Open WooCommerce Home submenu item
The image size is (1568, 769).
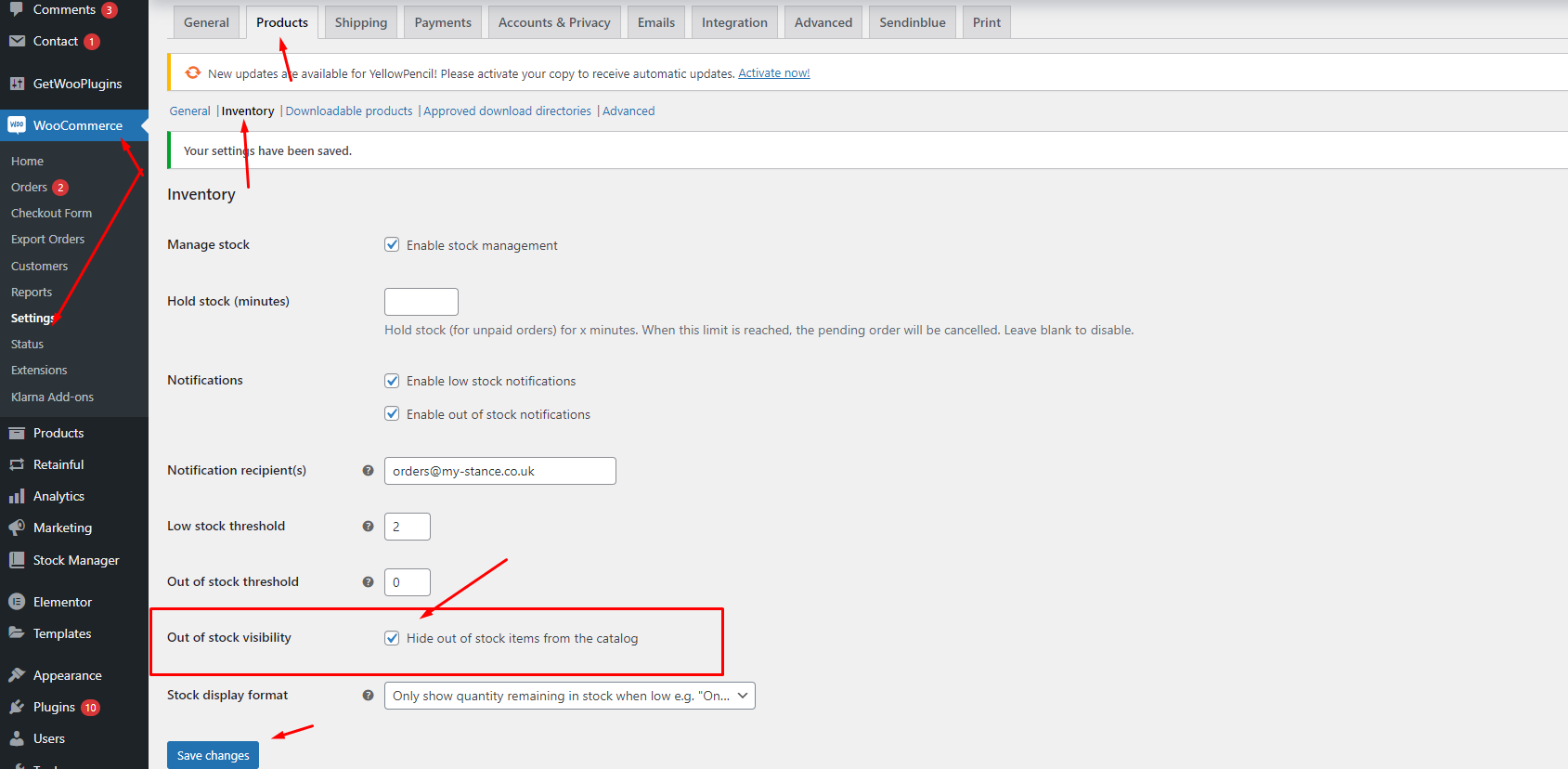click(27, 161)
